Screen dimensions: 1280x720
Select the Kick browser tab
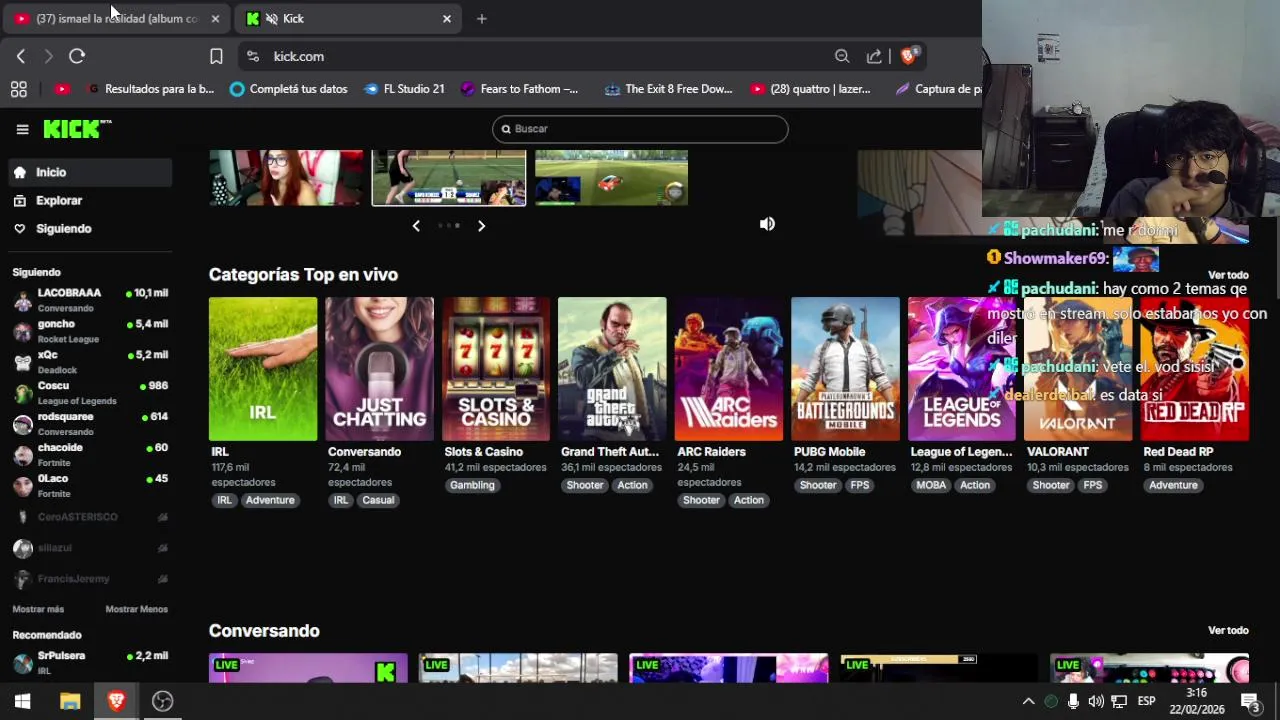[x=348, y=18]
